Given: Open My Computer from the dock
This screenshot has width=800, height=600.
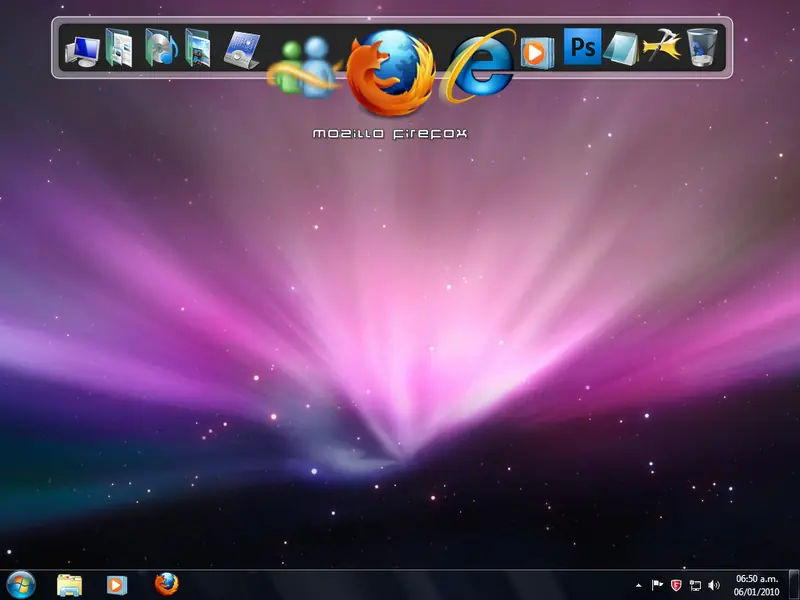Looking at the screenshot, I should click(83, 51).
